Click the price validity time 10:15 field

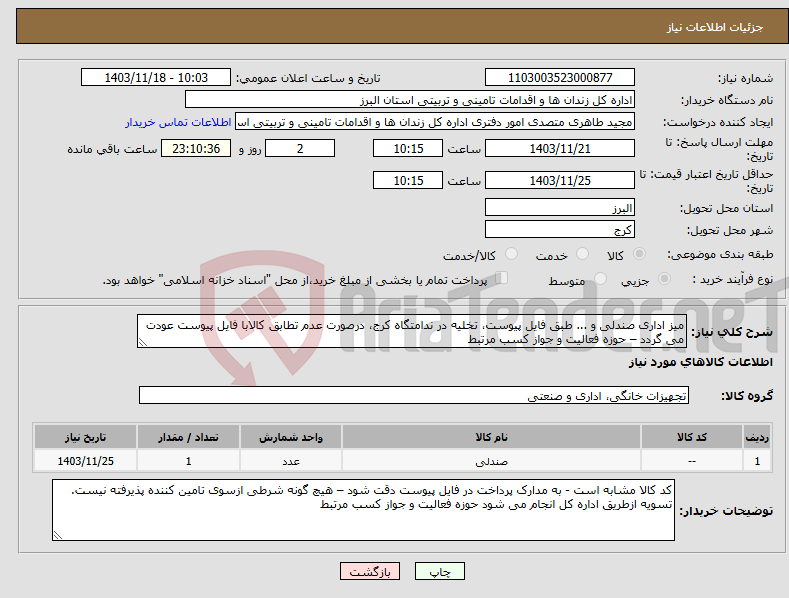point(408,180)
